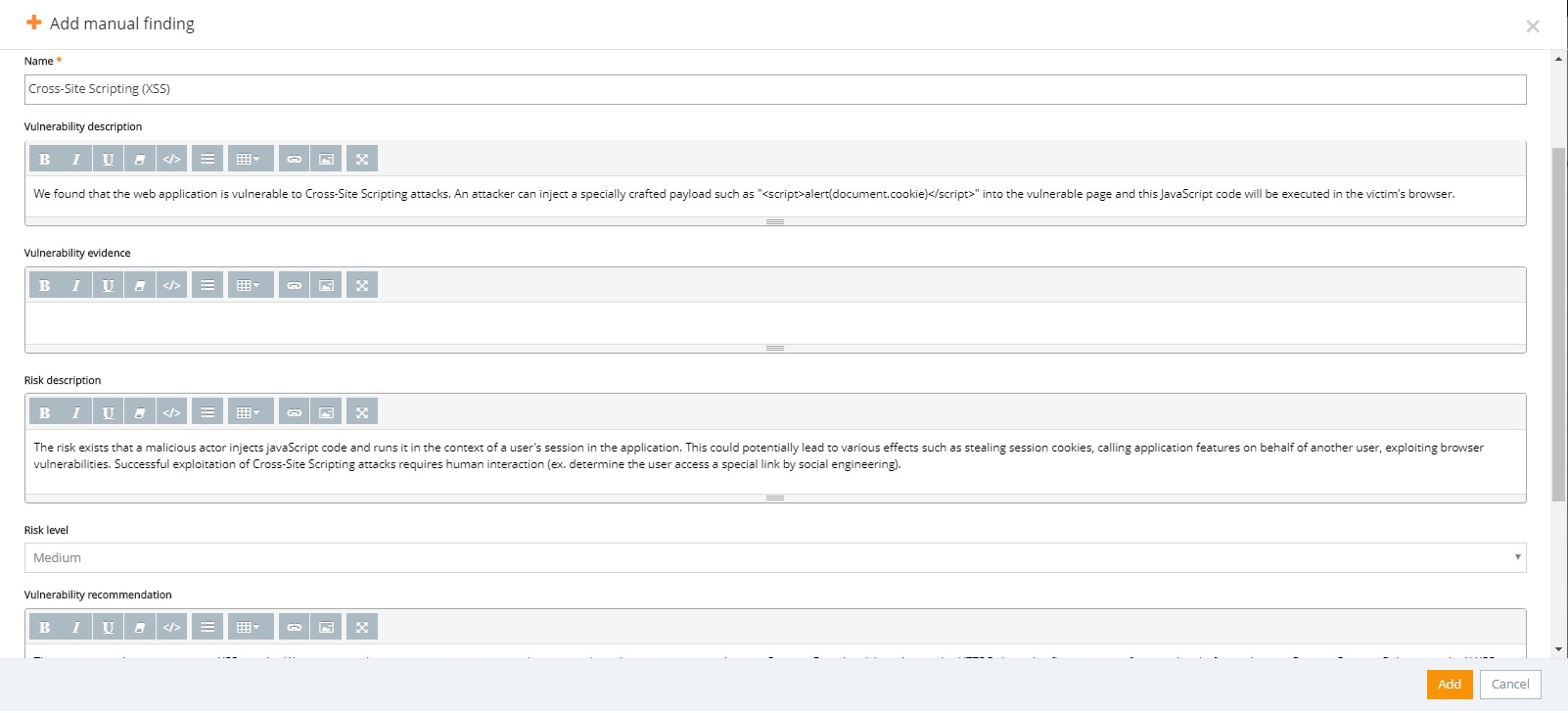Toggle code view in Vulnerability evidence toolbar
Screen dimensions: 1568x713
171,285
